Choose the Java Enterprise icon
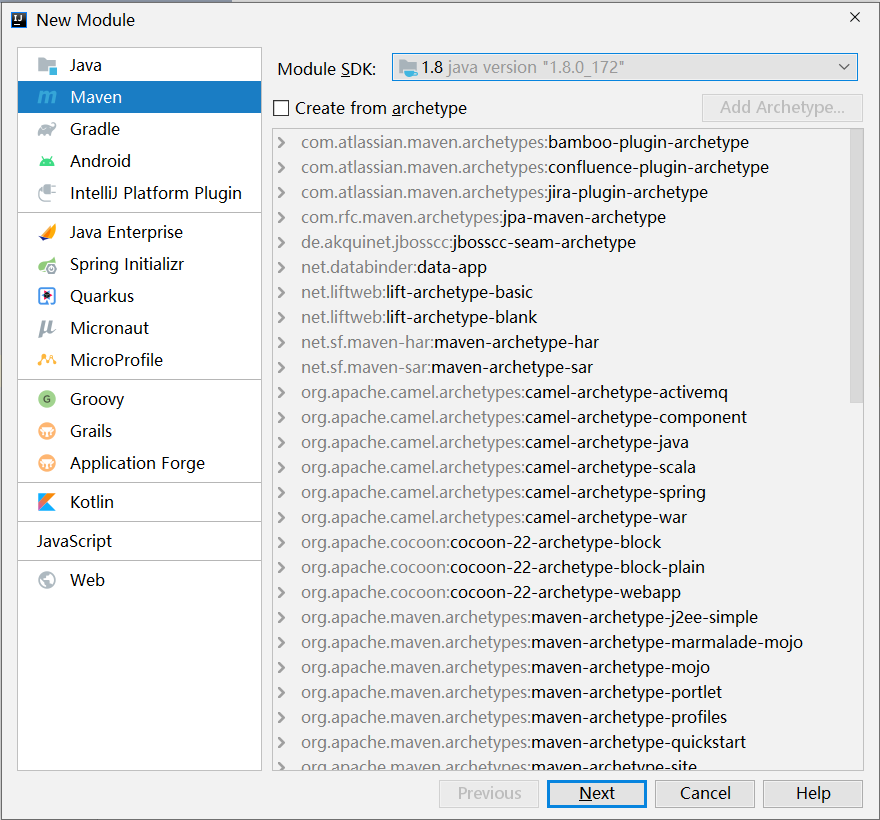880x820 pixels. click(47, 232)
